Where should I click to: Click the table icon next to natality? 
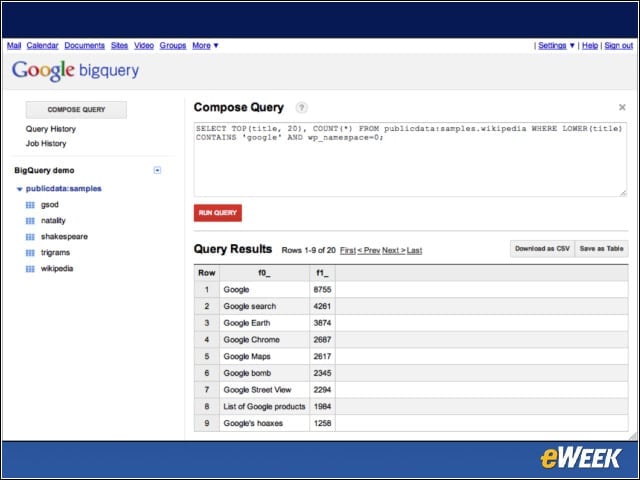point(30,221)
